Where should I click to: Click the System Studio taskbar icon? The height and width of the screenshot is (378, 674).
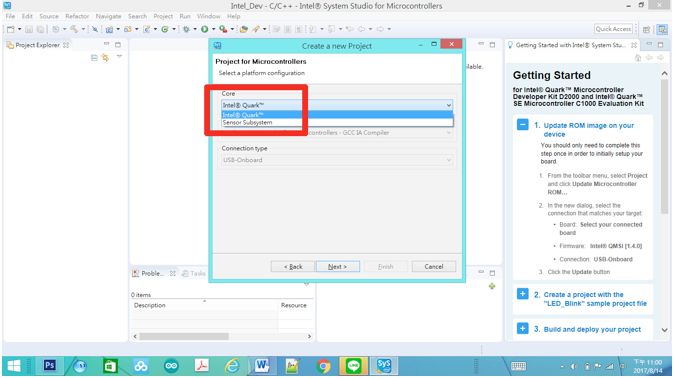(384, 366)
